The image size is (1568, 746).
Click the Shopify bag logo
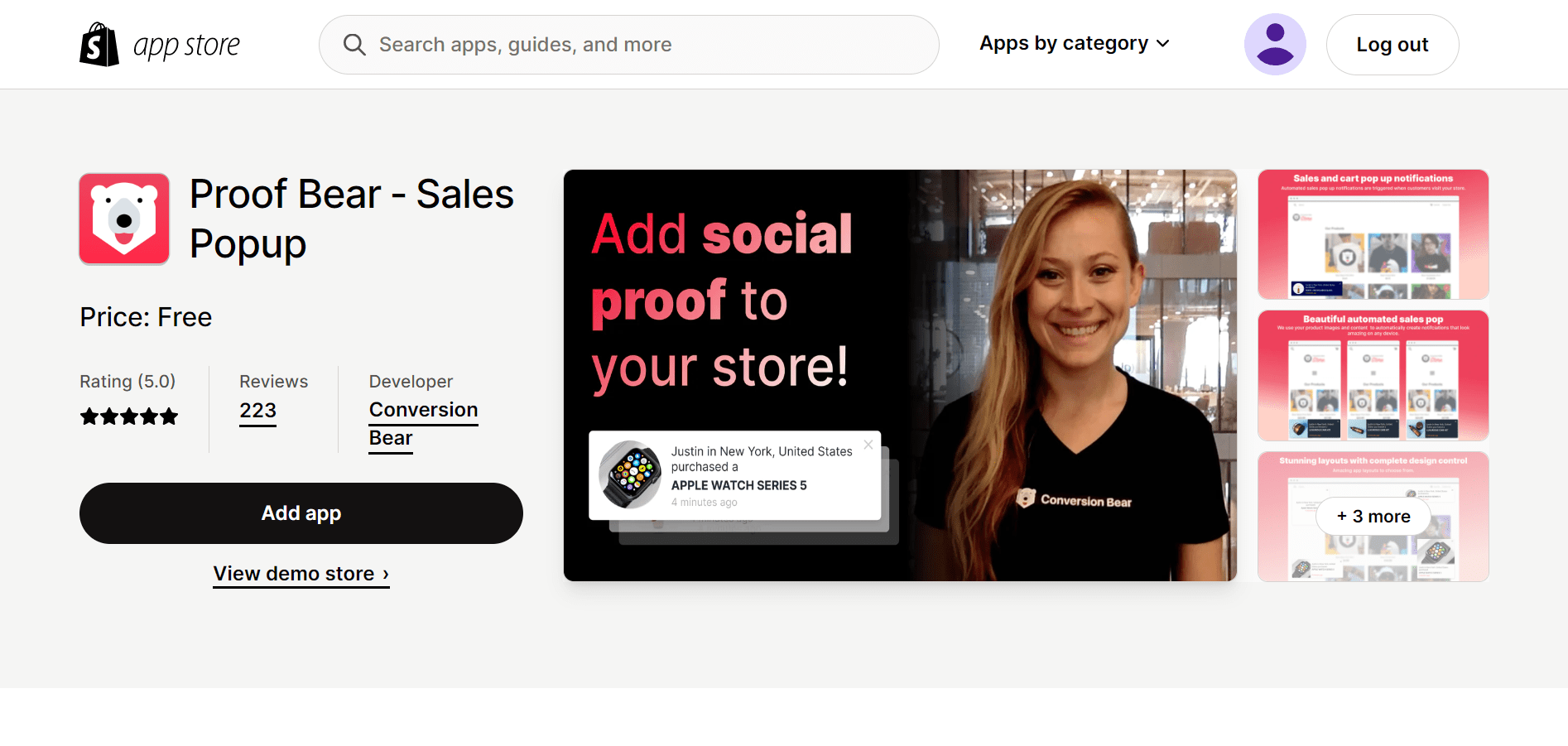[99, 45]
